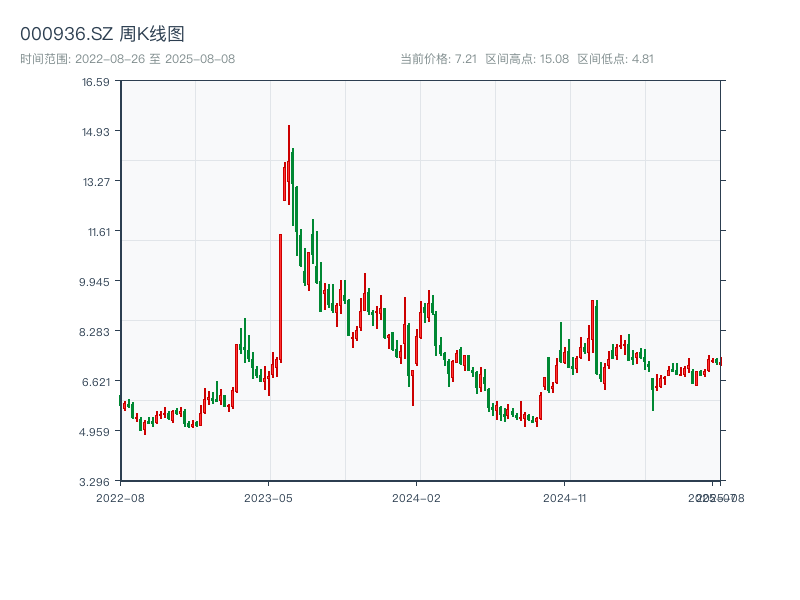
Task: Click the interval high label 区间高点: 15.08
Action: 527,59
